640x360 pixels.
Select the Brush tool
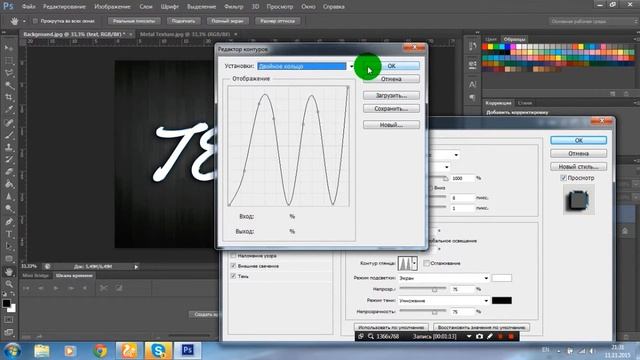point(9,135)
